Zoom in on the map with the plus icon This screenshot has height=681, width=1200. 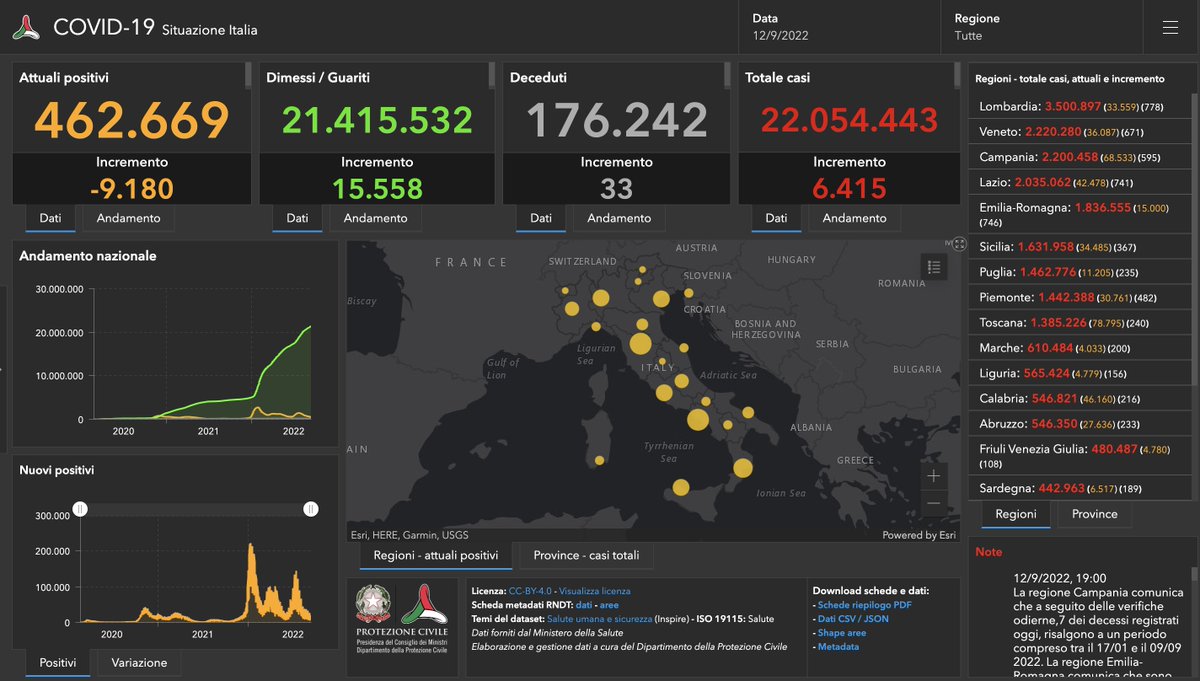coord(933,475)
